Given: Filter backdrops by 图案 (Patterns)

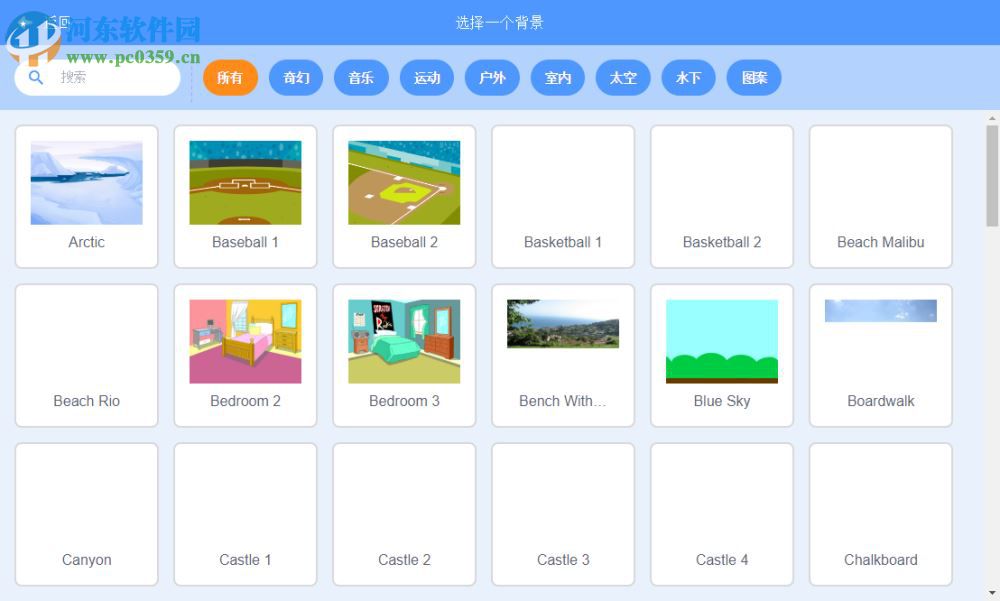Looking at the screenshot, I should coord(753,77).
